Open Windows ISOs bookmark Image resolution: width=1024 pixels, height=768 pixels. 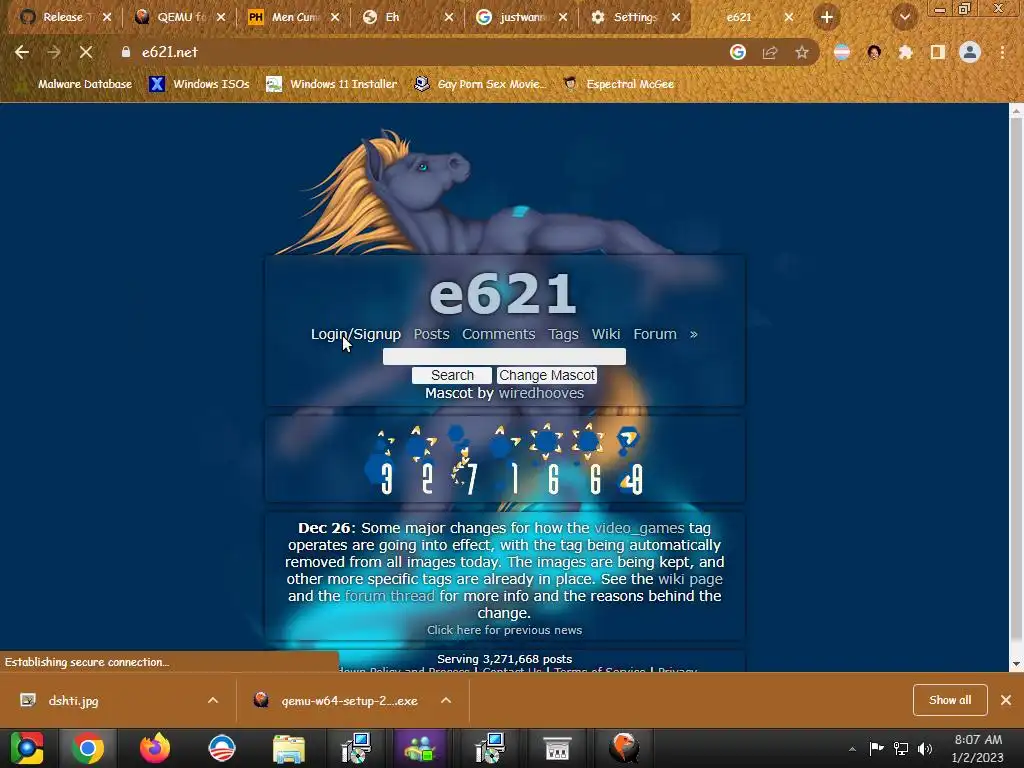click(x=199, y=84)
